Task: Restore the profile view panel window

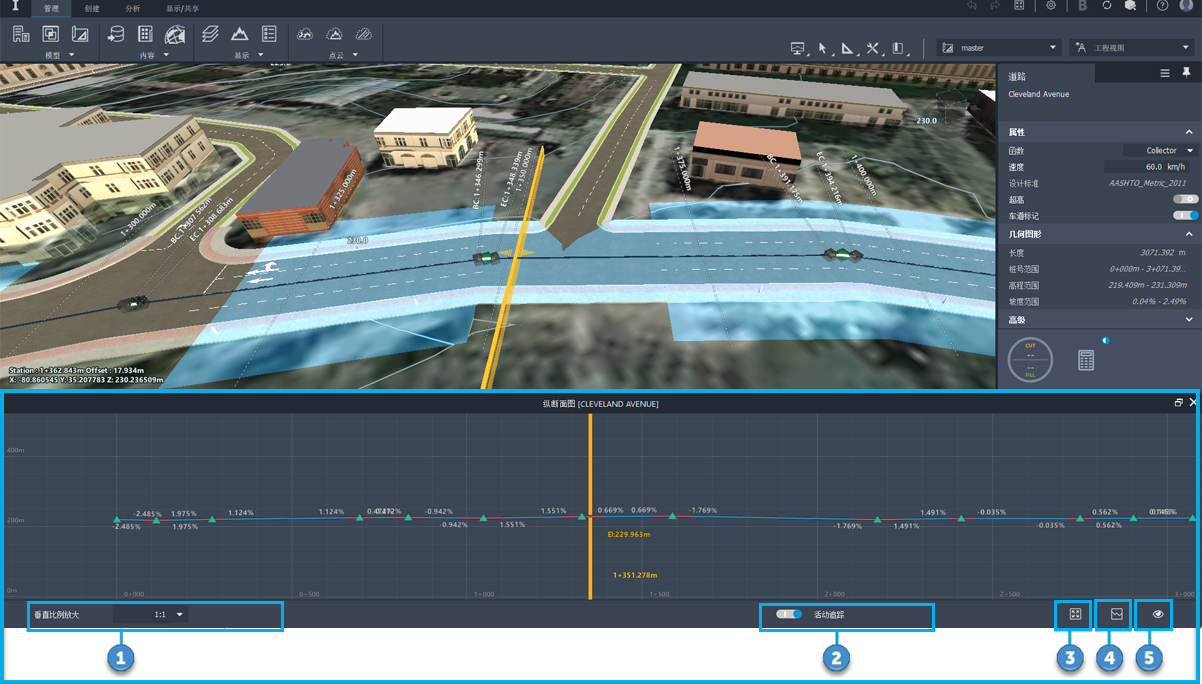Action: coord(1179,402)
